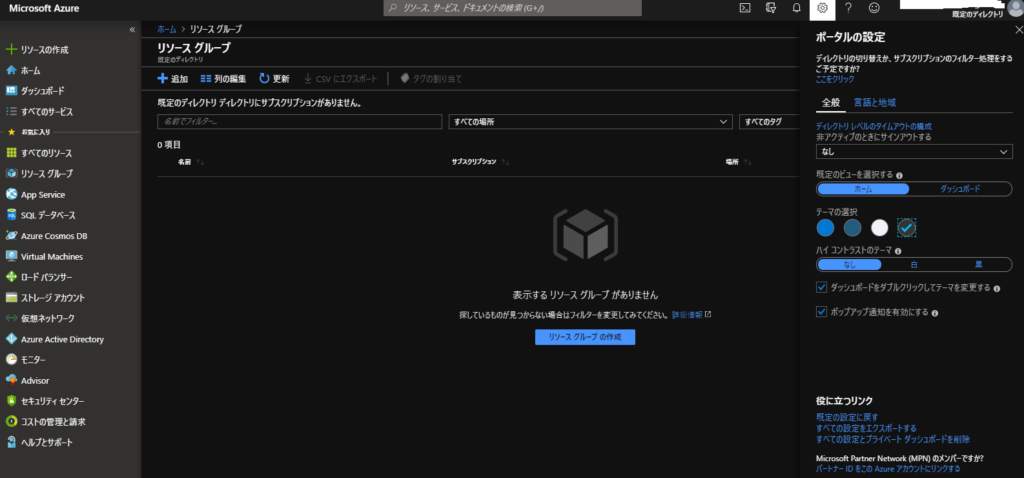Click タグの割り当て in the toolbar
1024x478 pixels.
point(430,79)
